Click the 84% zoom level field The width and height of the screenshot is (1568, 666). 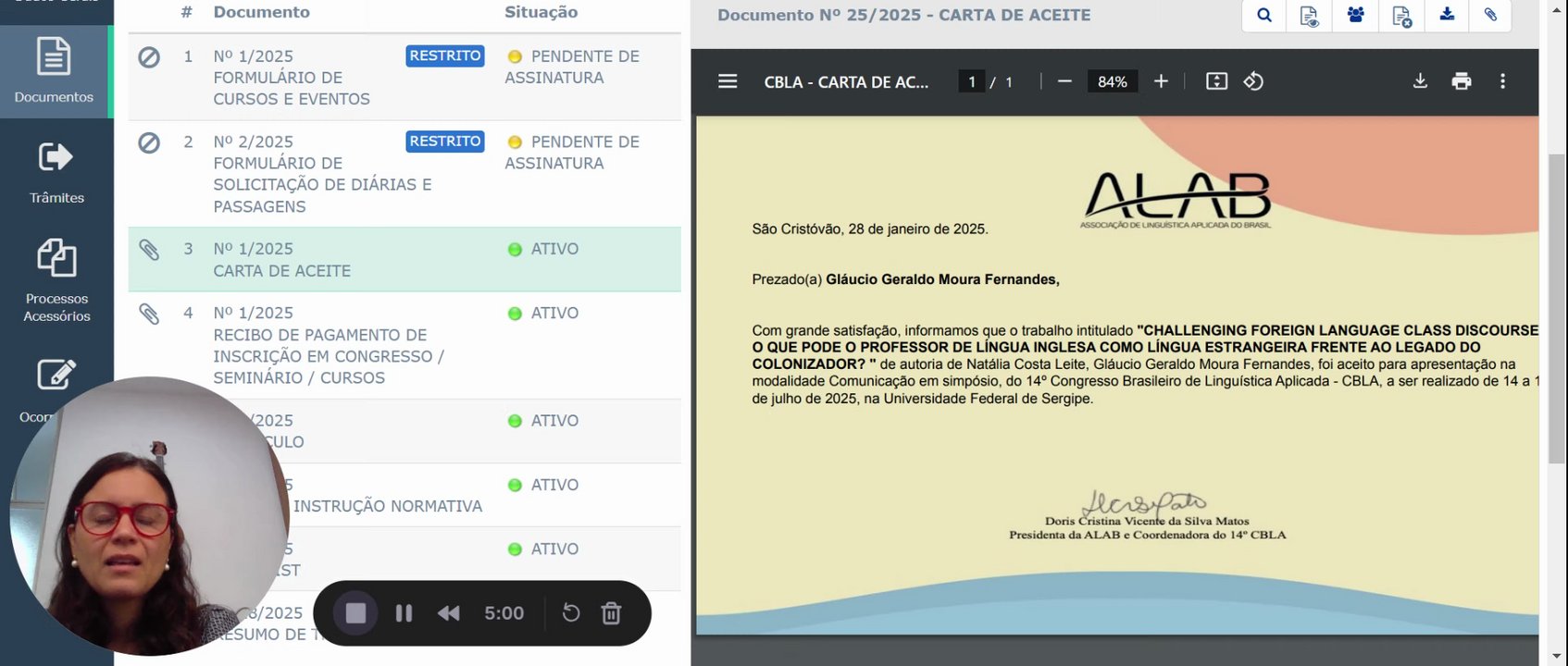point(1112,81)
